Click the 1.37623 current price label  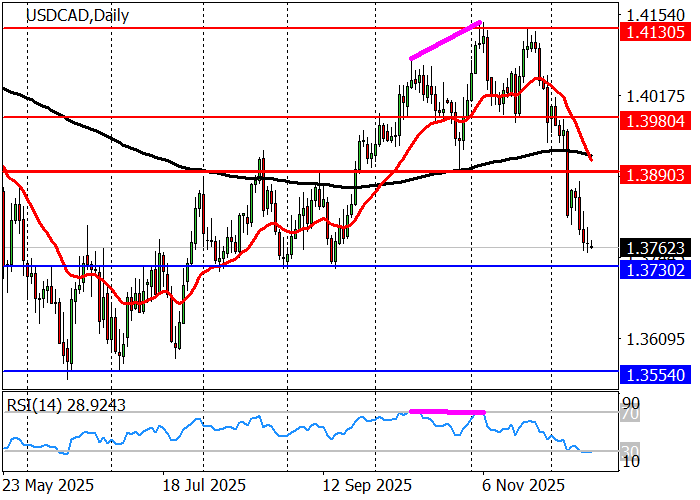pos(656,248)
